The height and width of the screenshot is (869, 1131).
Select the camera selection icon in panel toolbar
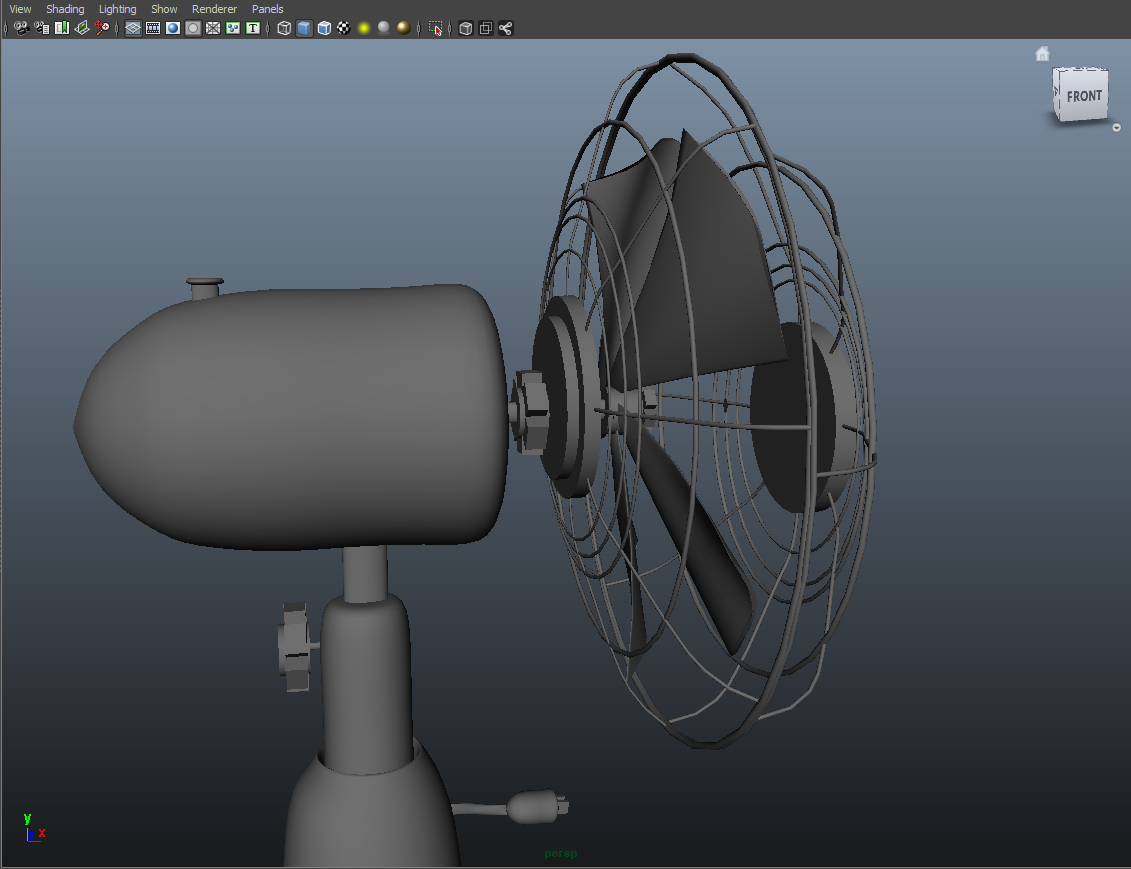[22, 28]
